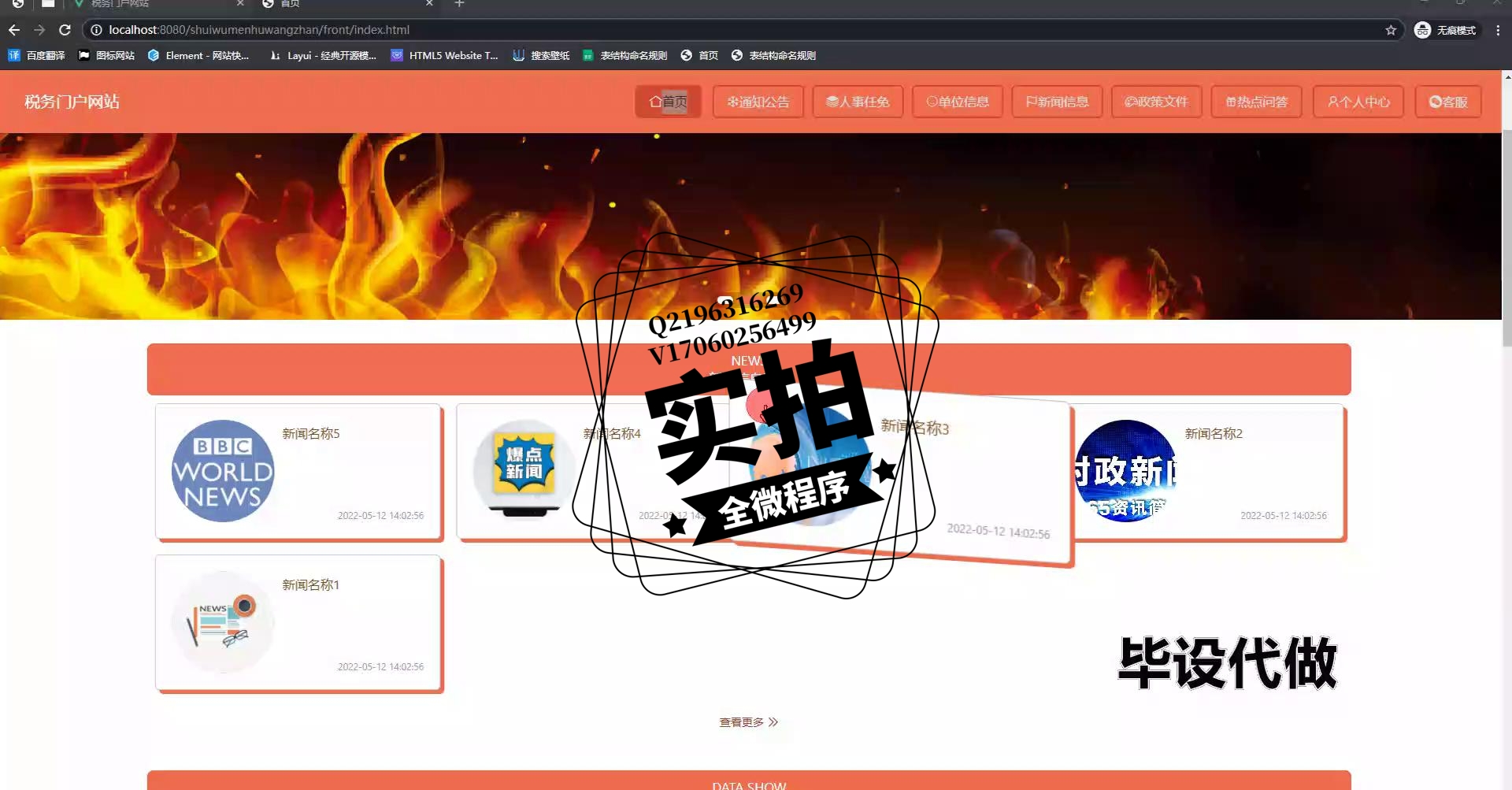Image resolution: width=1512 pixels, height=790 pixels.
Task: Open the 通知公告 menu item
Action: pyautogui.click(x=758, y=102)
